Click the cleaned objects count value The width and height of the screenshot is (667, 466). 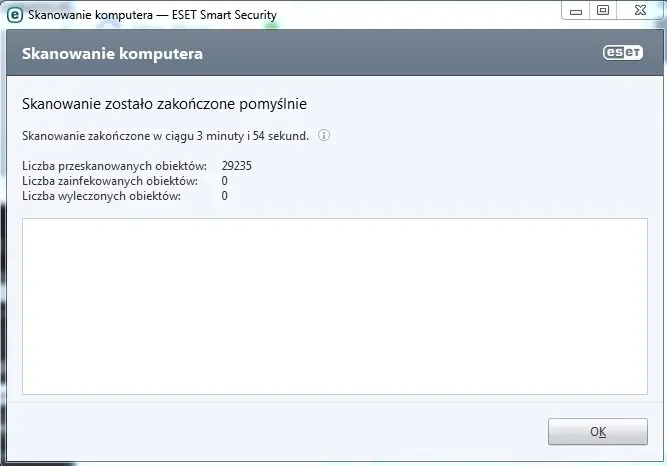pyautogui.click(x=225, y=196)
